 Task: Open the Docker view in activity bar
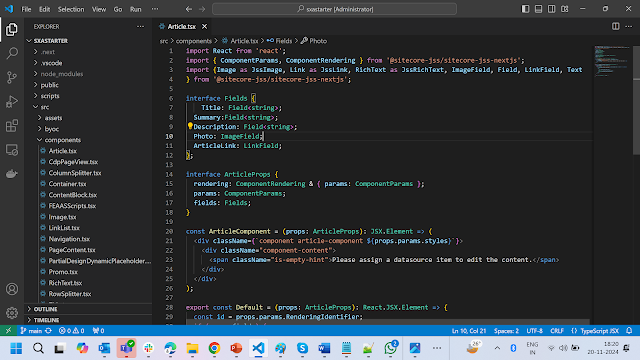(x=12, y=173)
